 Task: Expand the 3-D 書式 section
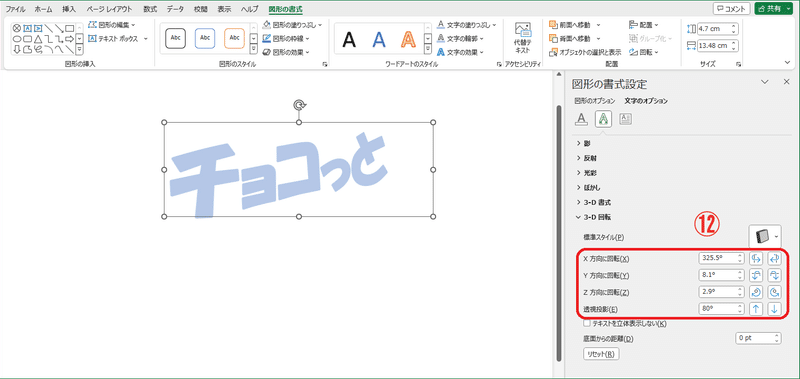(x=593, y=203)
